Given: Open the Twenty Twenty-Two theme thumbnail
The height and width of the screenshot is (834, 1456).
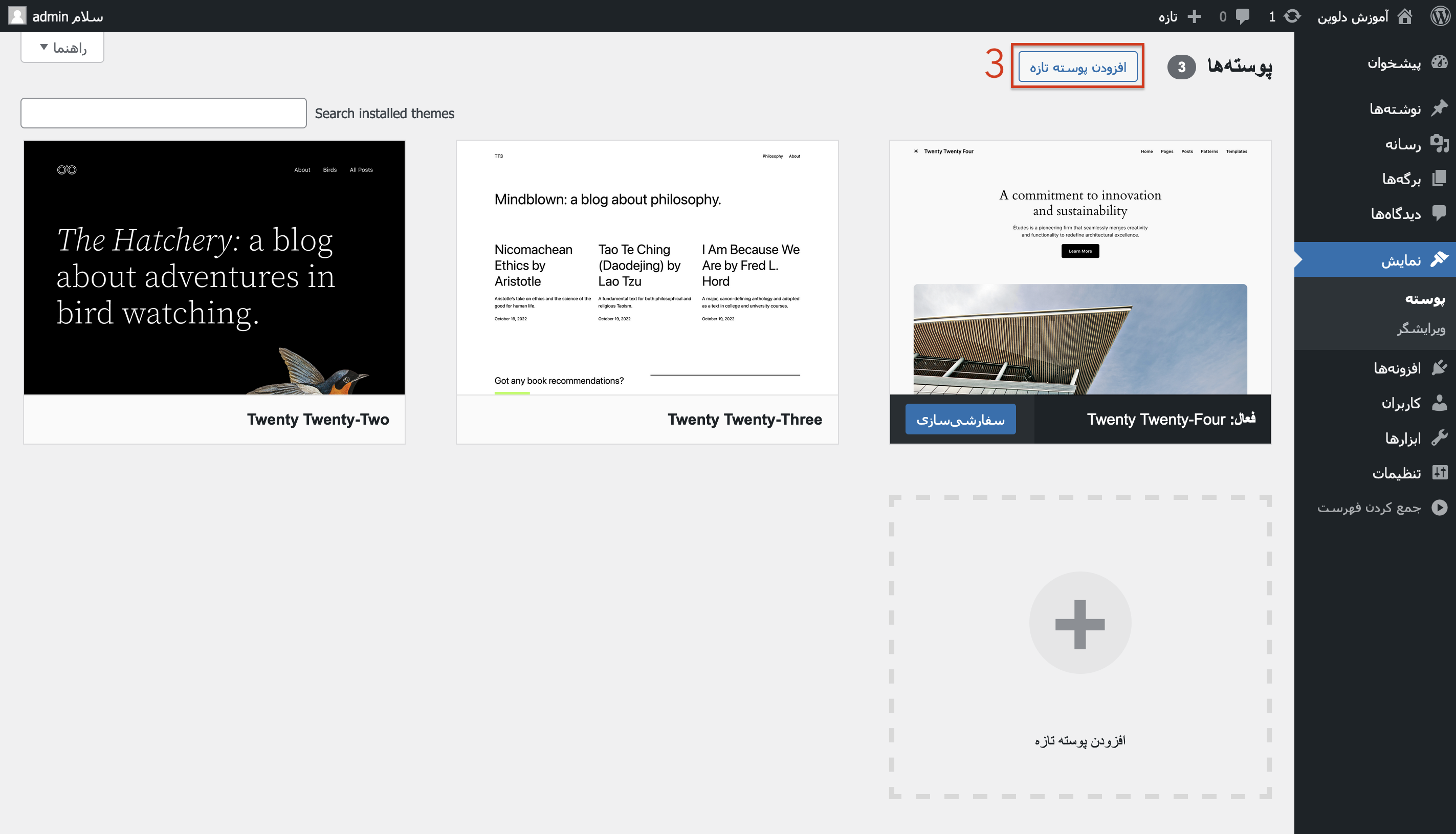Looking at the screenshot, I should (x=214, y=268).
